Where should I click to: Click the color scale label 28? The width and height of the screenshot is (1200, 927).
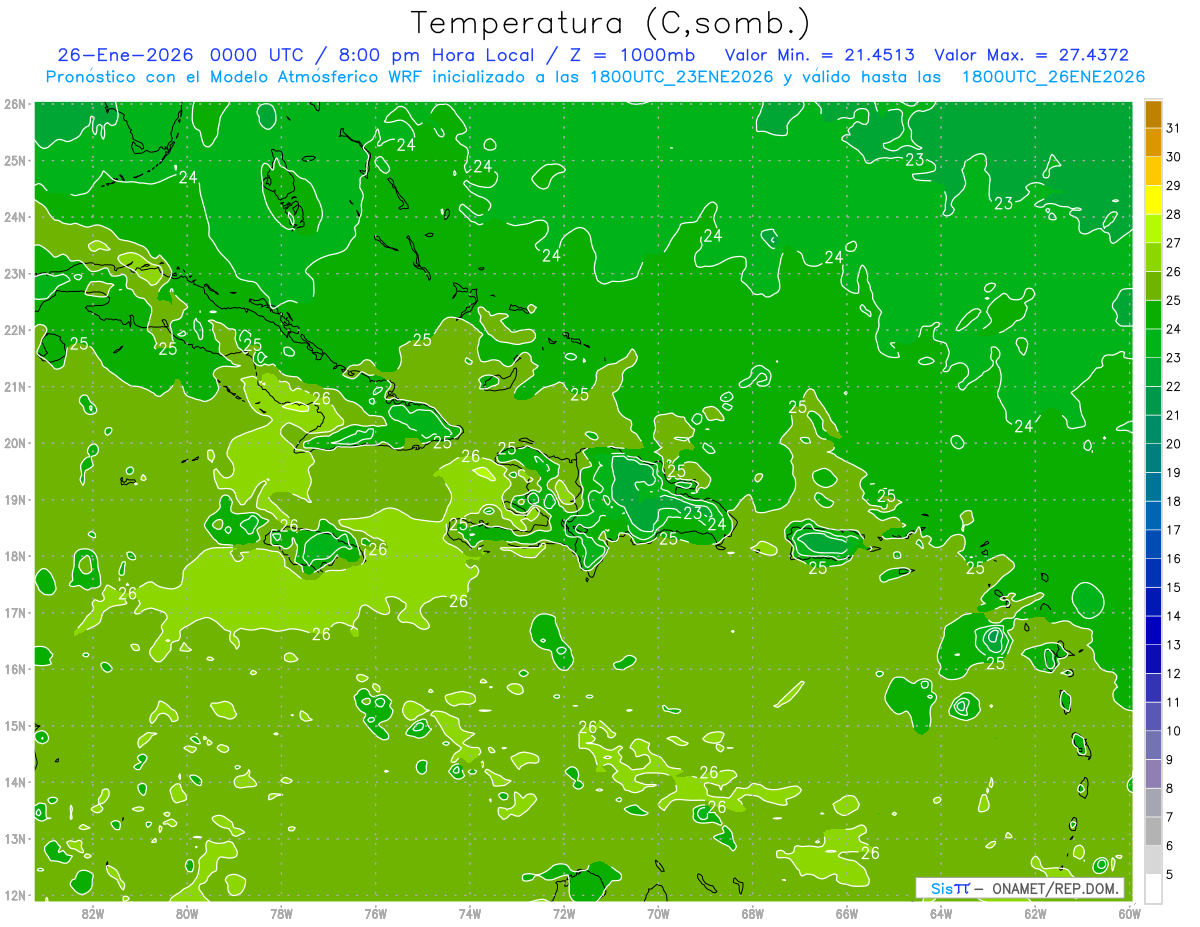(1174, 214)
